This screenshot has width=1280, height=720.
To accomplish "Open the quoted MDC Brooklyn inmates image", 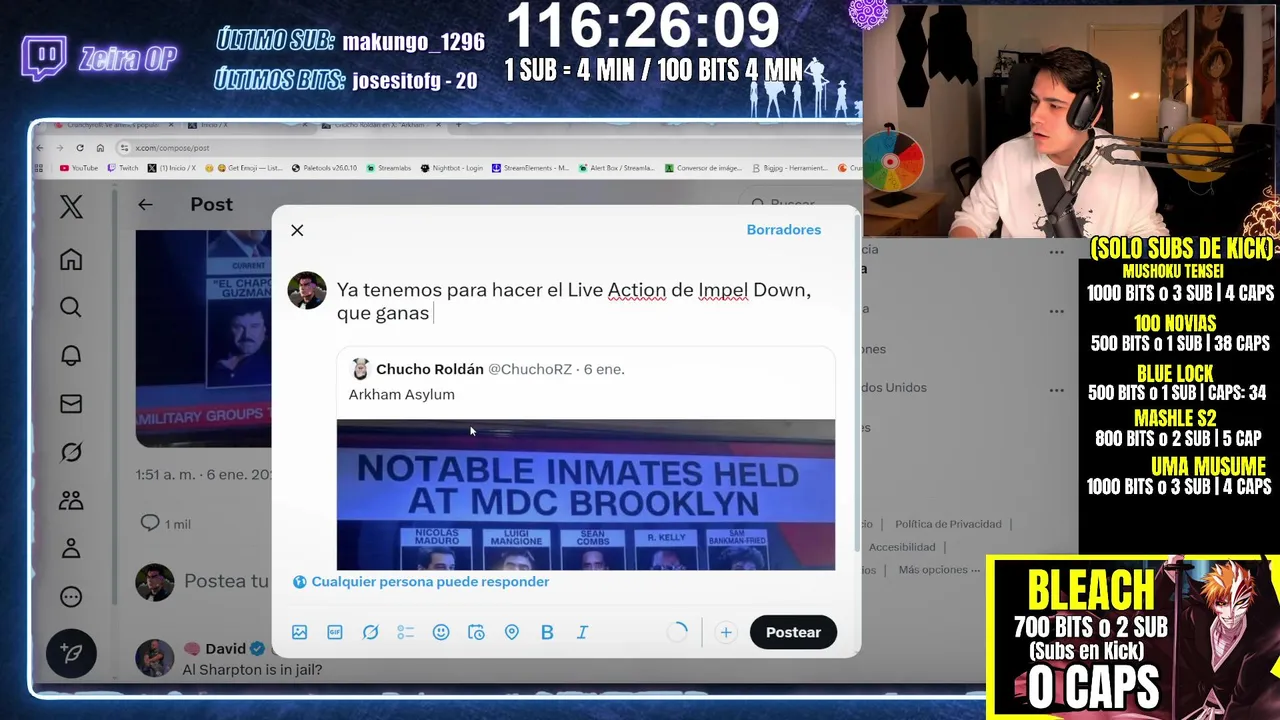I will 585,495.
